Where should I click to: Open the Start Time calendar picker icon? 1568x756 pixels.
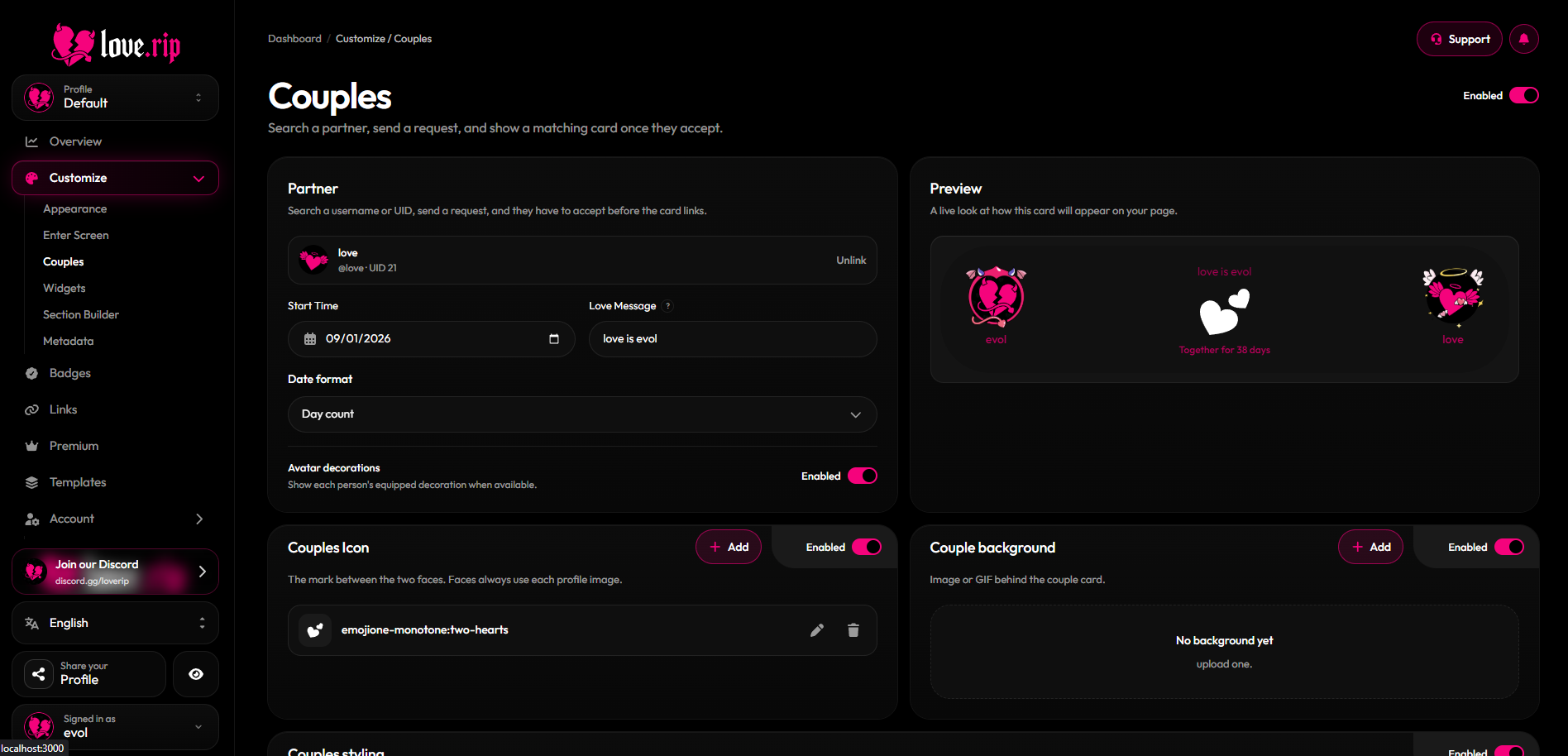(554, 339)
